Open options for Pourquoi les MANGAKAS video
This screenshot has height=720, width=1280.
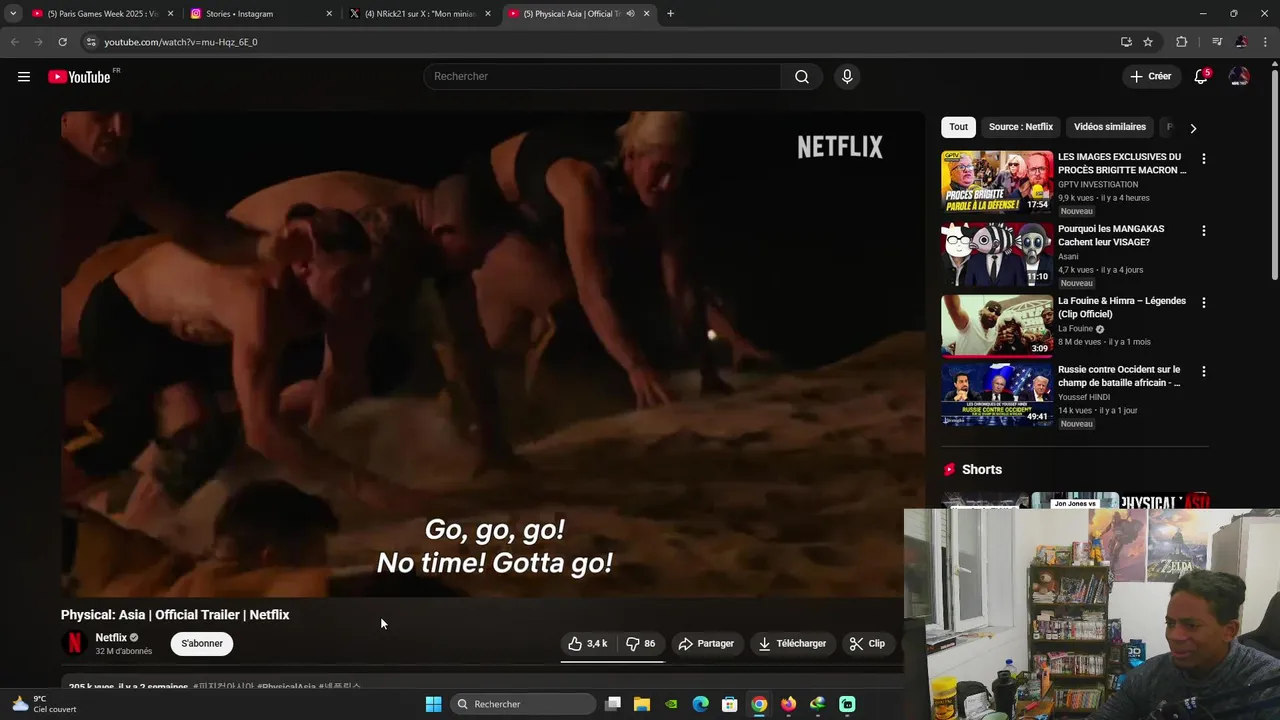tap(1203, 231)
